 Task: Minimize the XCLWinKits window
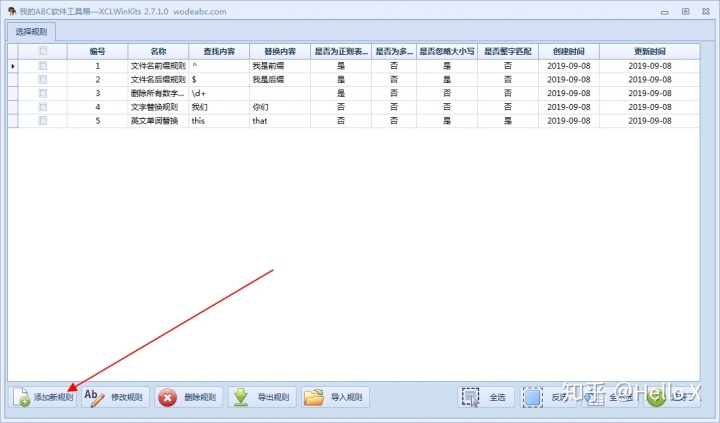coord(664,12)
